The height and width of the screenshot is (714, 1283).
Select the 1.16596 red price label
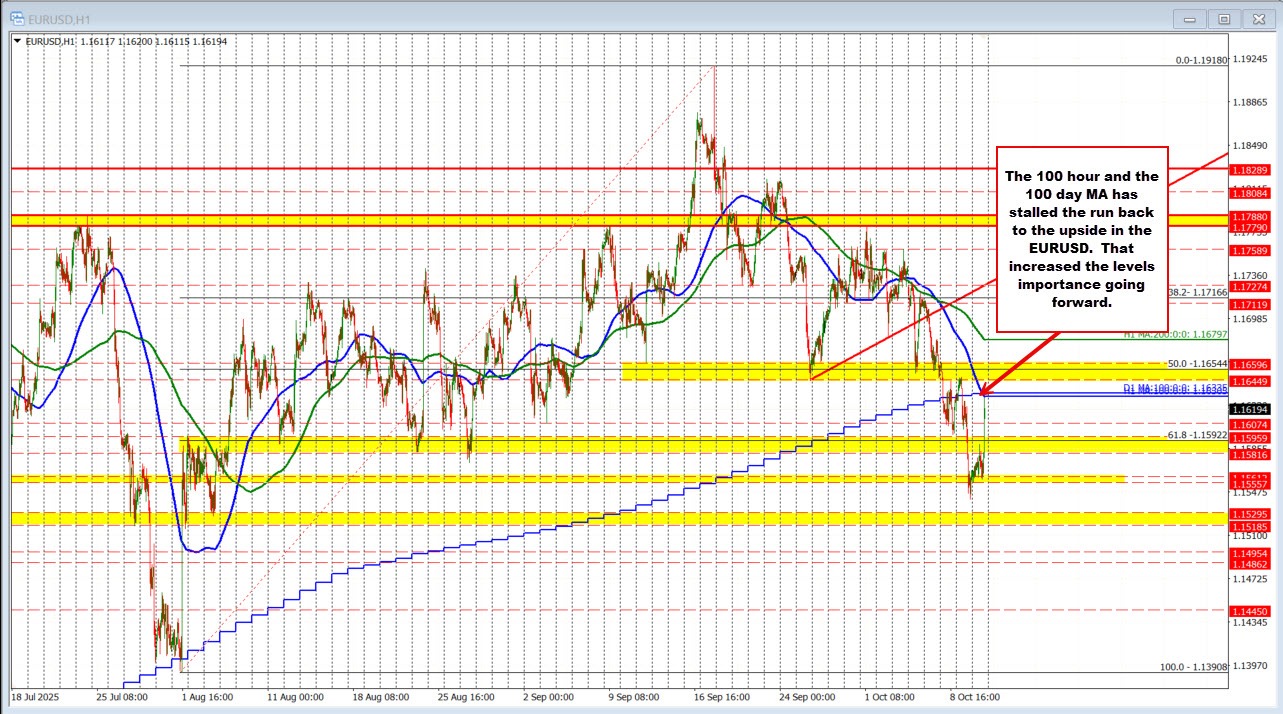tap(1250, 365)
